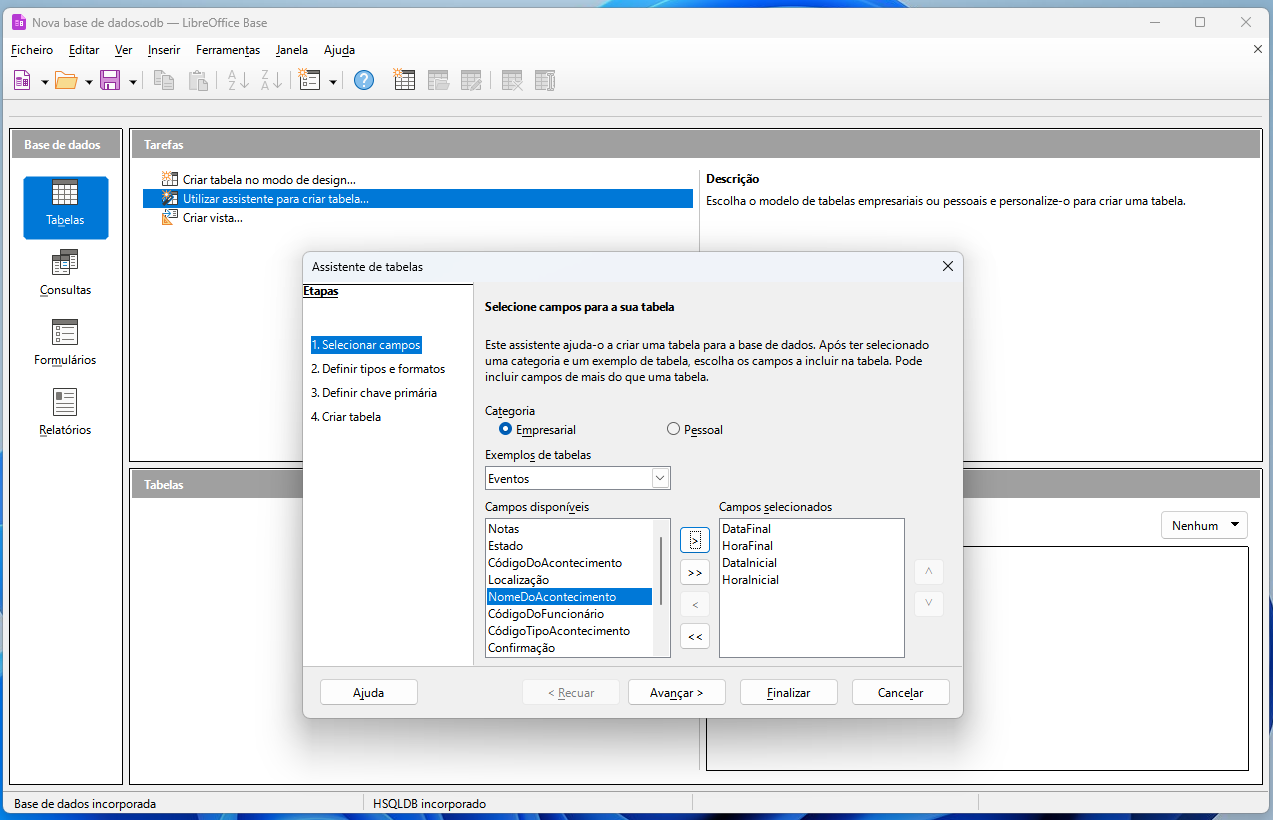1273x820 pixels.
Task: Click the Help question mark icon
Action: (x=364, y=81)
